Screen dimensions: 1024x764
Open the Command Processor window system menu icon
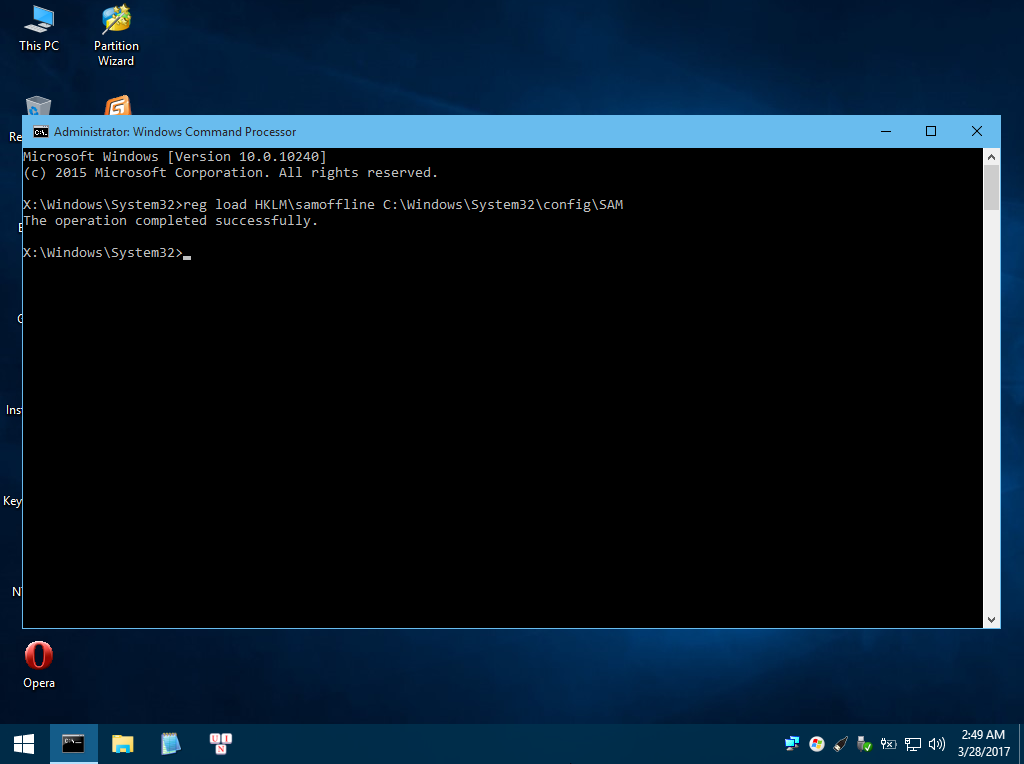(40, 132)
